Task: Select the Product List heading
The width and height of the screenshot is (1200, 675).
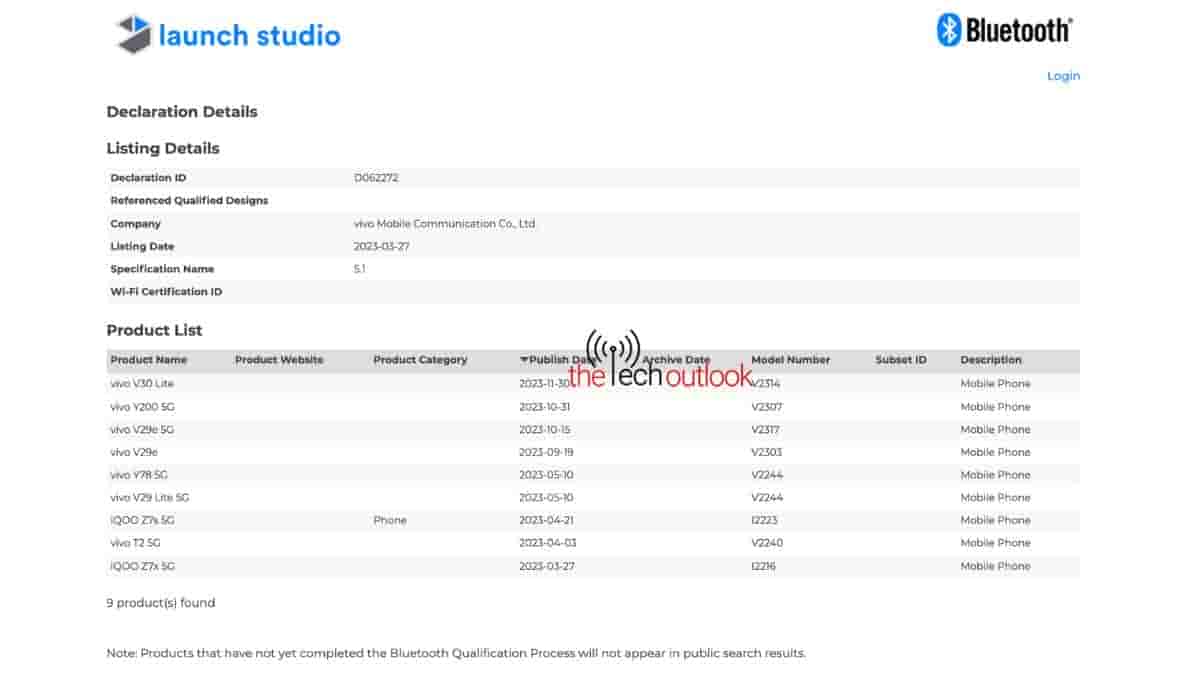Action: click(155, 330)
